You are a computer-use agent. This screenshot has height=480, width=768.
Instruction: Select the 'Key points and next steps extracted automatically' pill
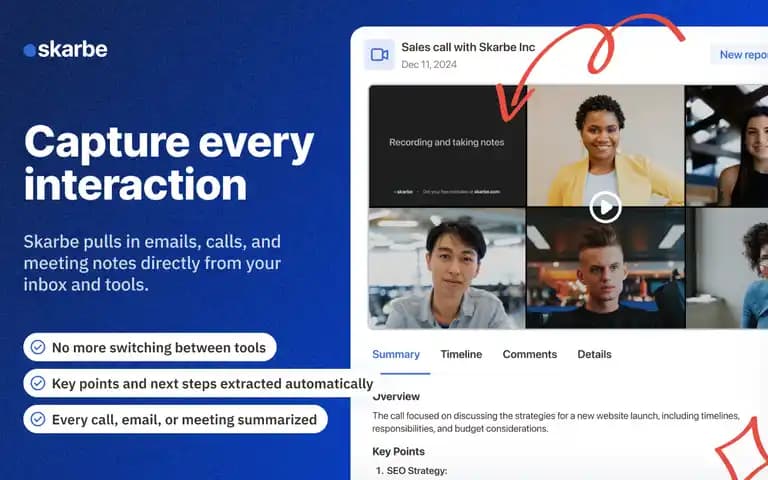click(x=200, y=383)
